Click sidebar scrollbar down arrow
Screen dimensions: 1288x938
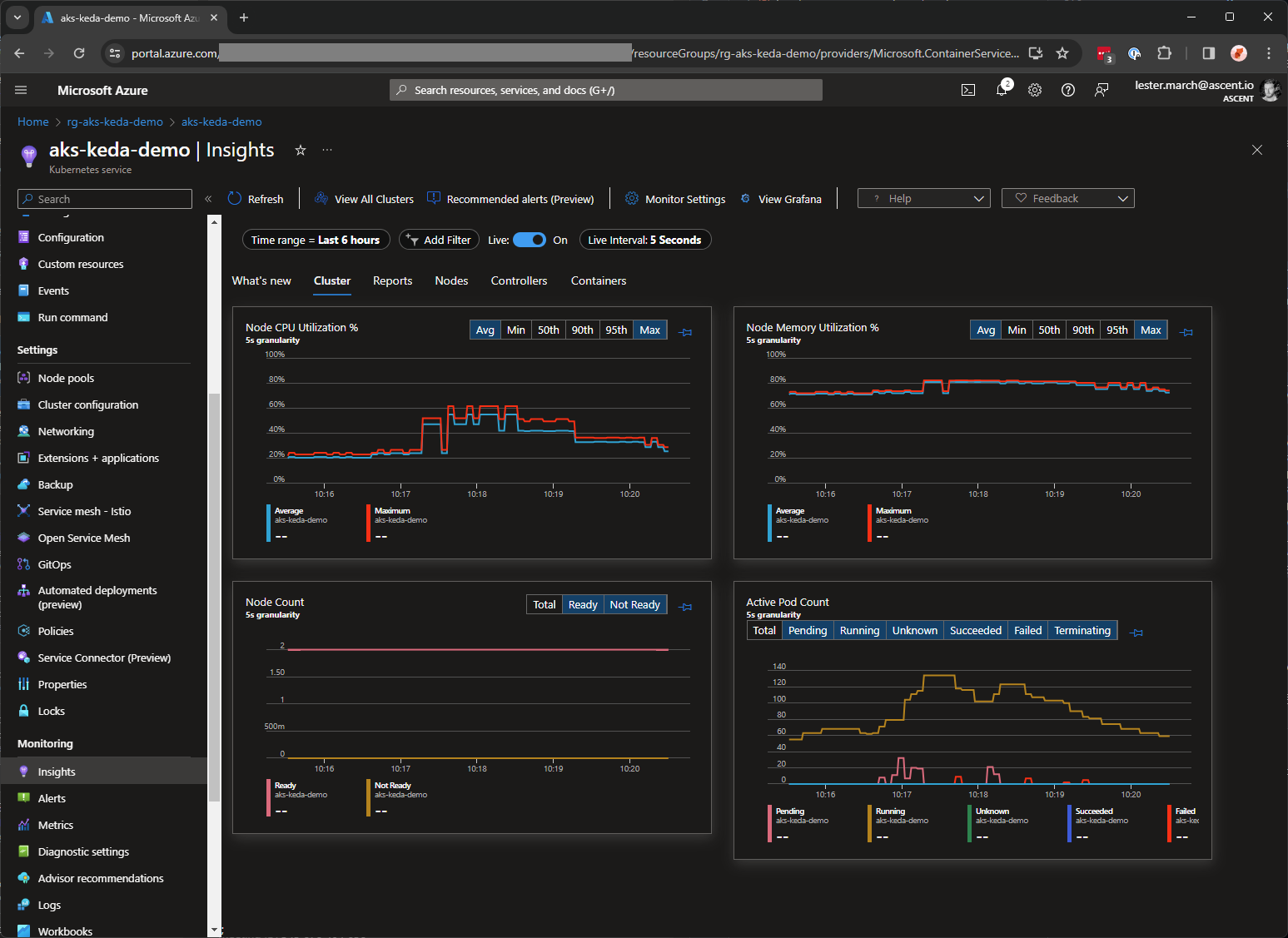(x=214, y=930)
